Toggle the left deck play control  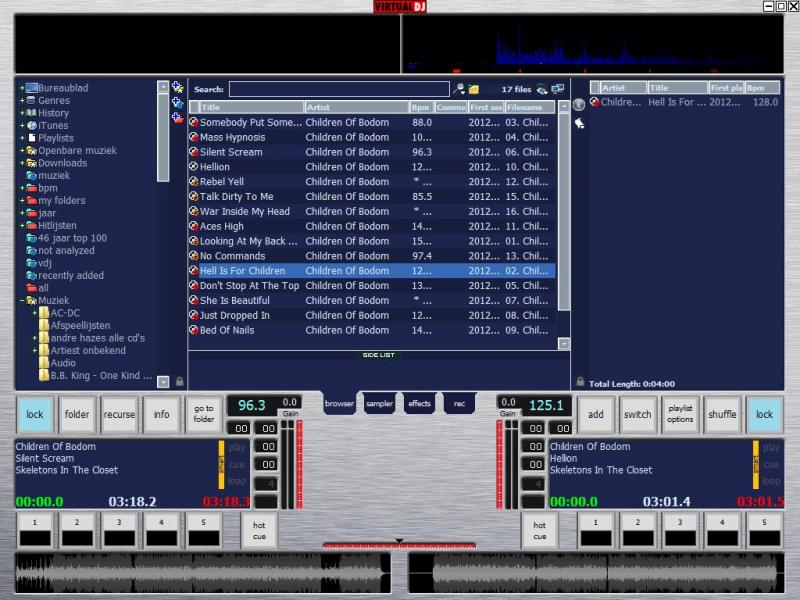[237, 447]
